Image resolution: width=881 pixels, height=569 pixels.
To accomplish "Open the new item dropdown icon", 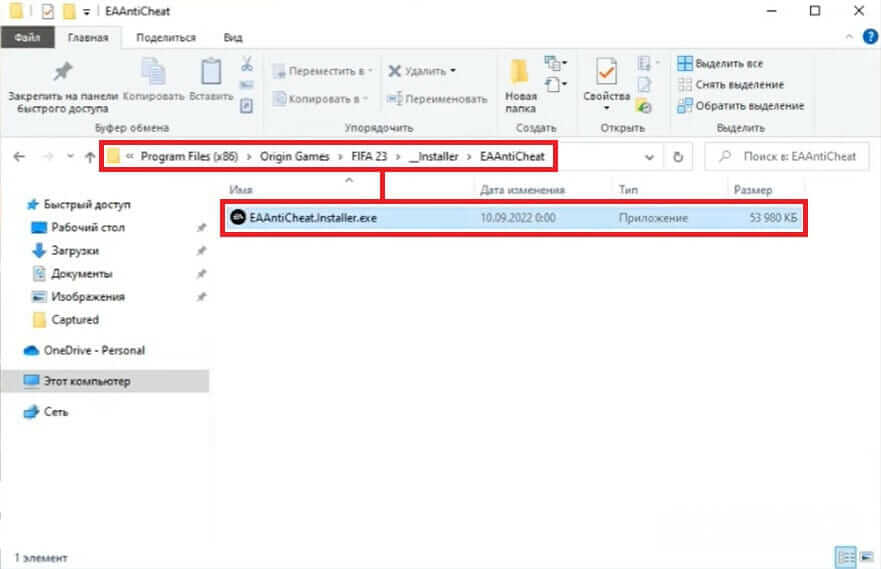I will tap(556, 63).
